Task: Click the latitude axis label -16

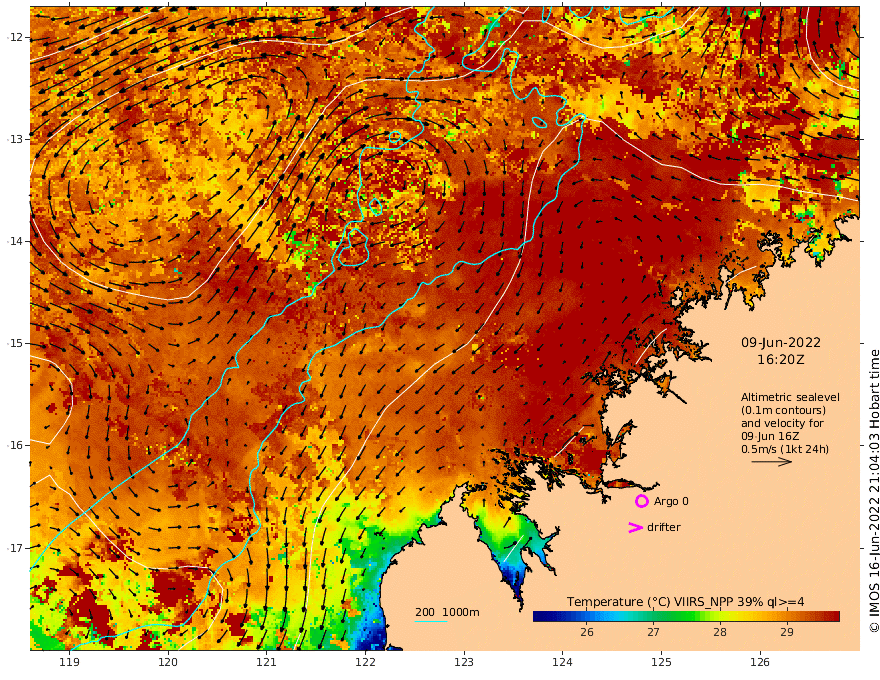Action: 15,445
